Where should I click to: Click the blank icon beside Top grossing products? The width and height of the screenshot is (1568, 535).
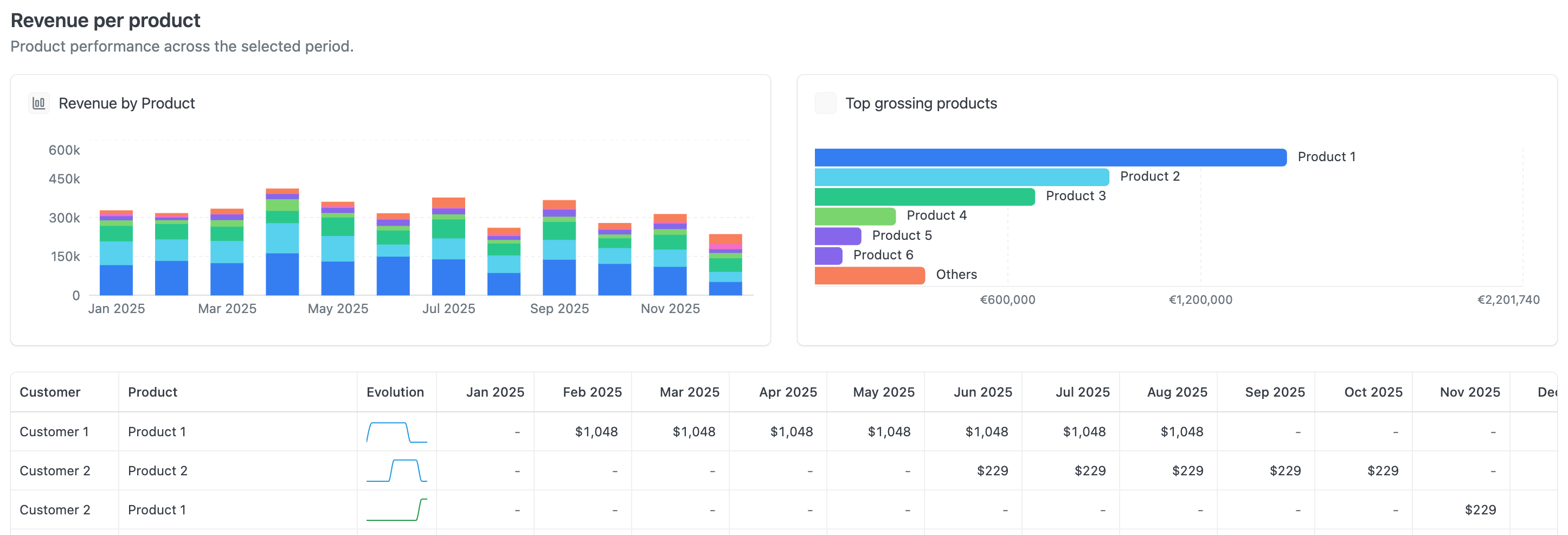coord(825,103)
